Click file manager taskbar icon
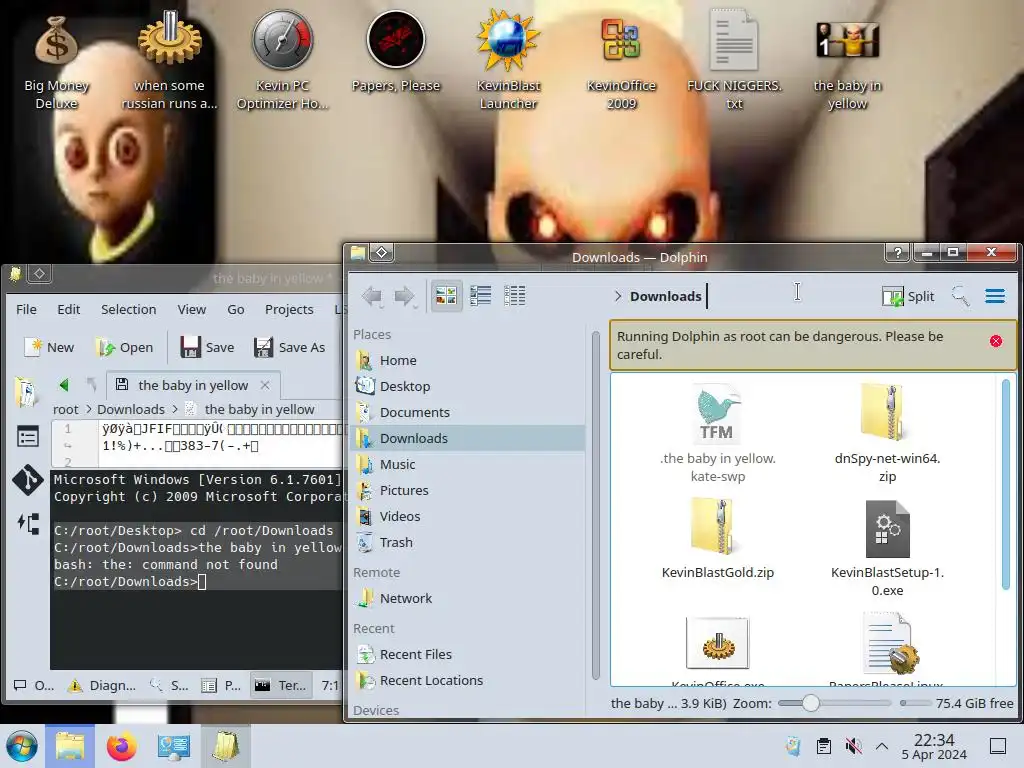This screenshot has width=1024, height=768. coord(70,746)
